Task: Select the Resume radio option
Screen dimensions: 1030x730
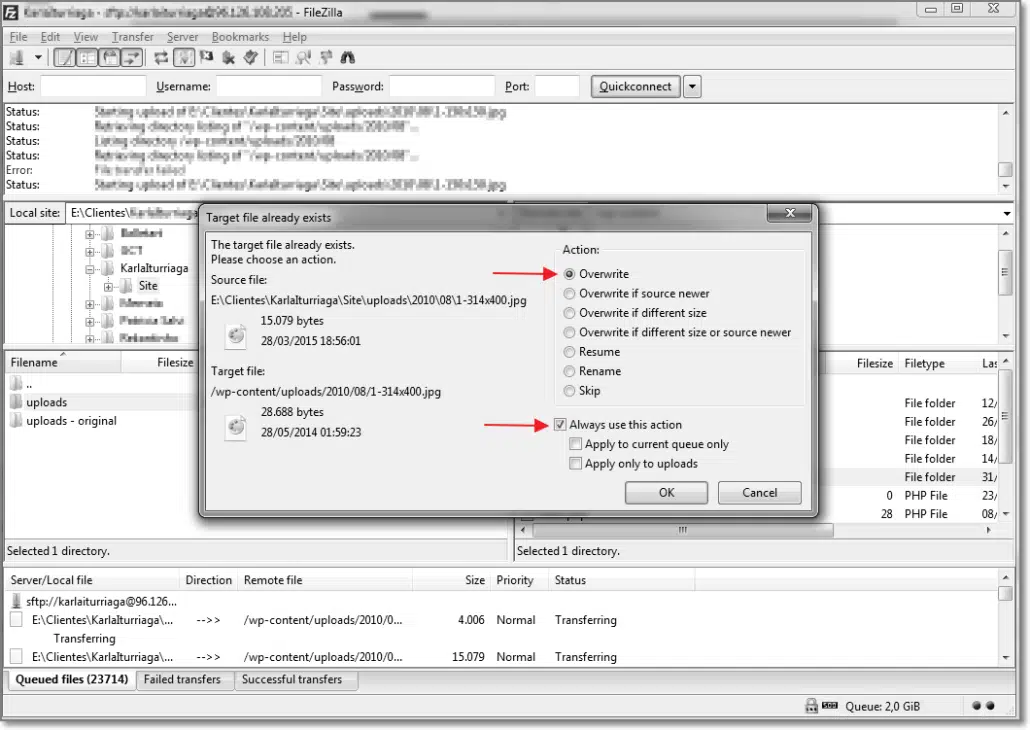Action: [569, 352]
